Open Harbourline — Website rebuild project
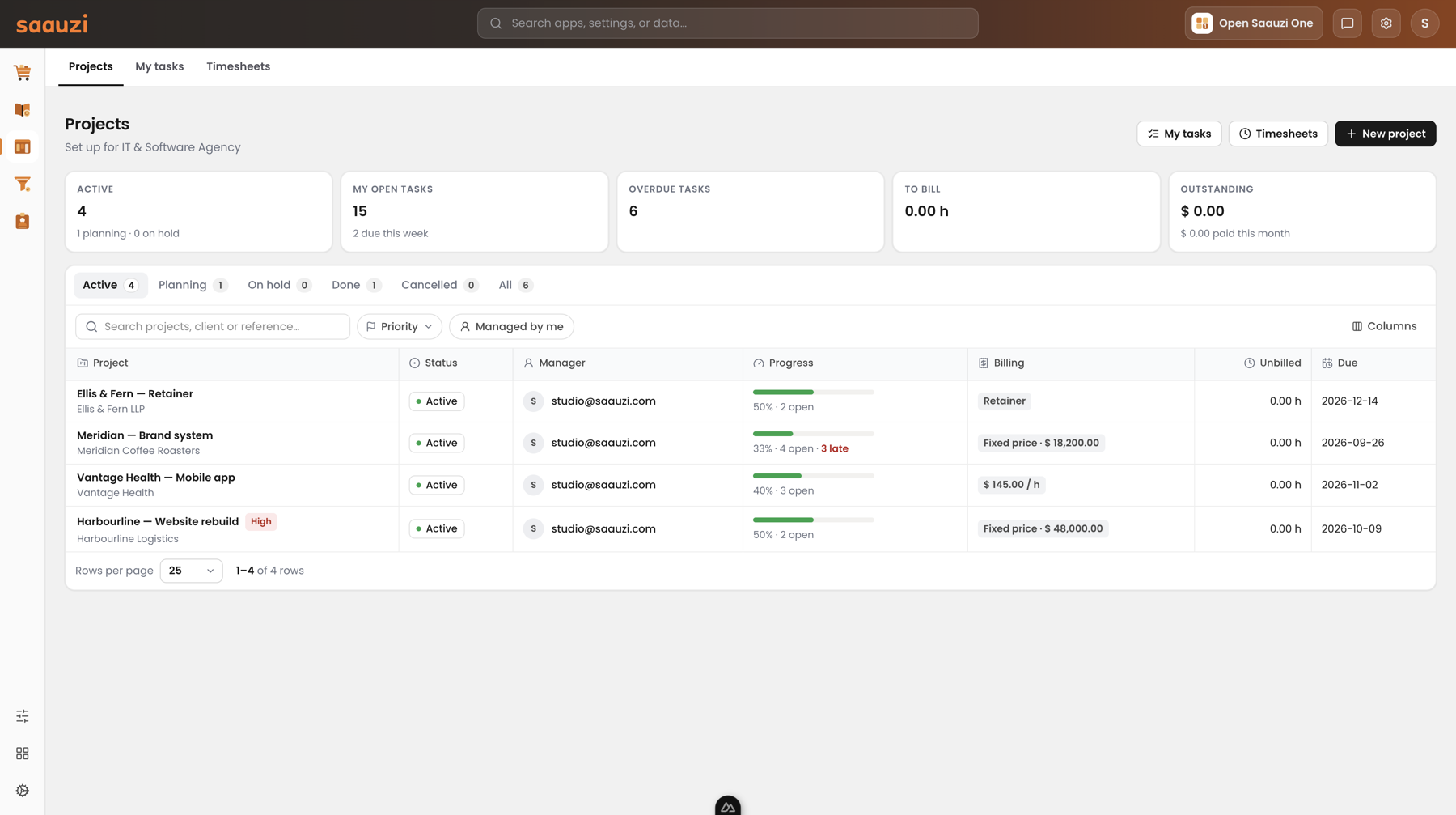 point(158,522)
